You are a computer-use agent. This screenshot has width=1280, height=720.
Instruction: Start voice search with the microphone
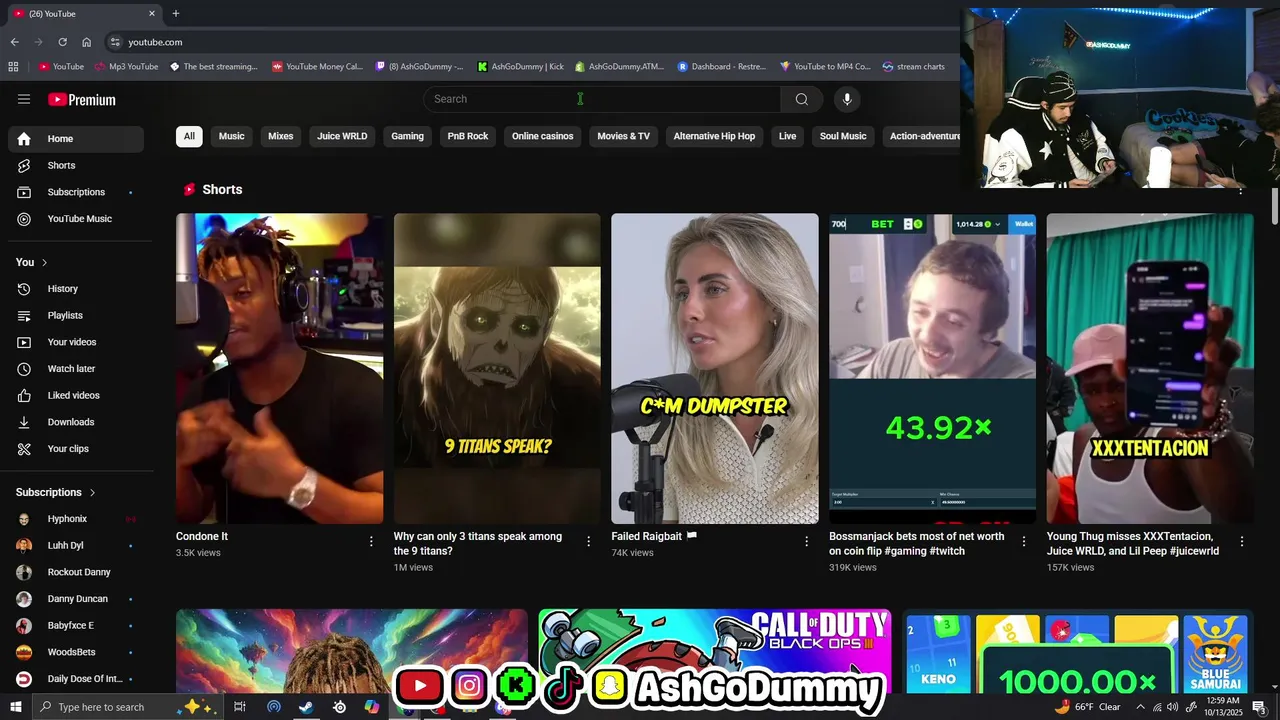(847, 99)
